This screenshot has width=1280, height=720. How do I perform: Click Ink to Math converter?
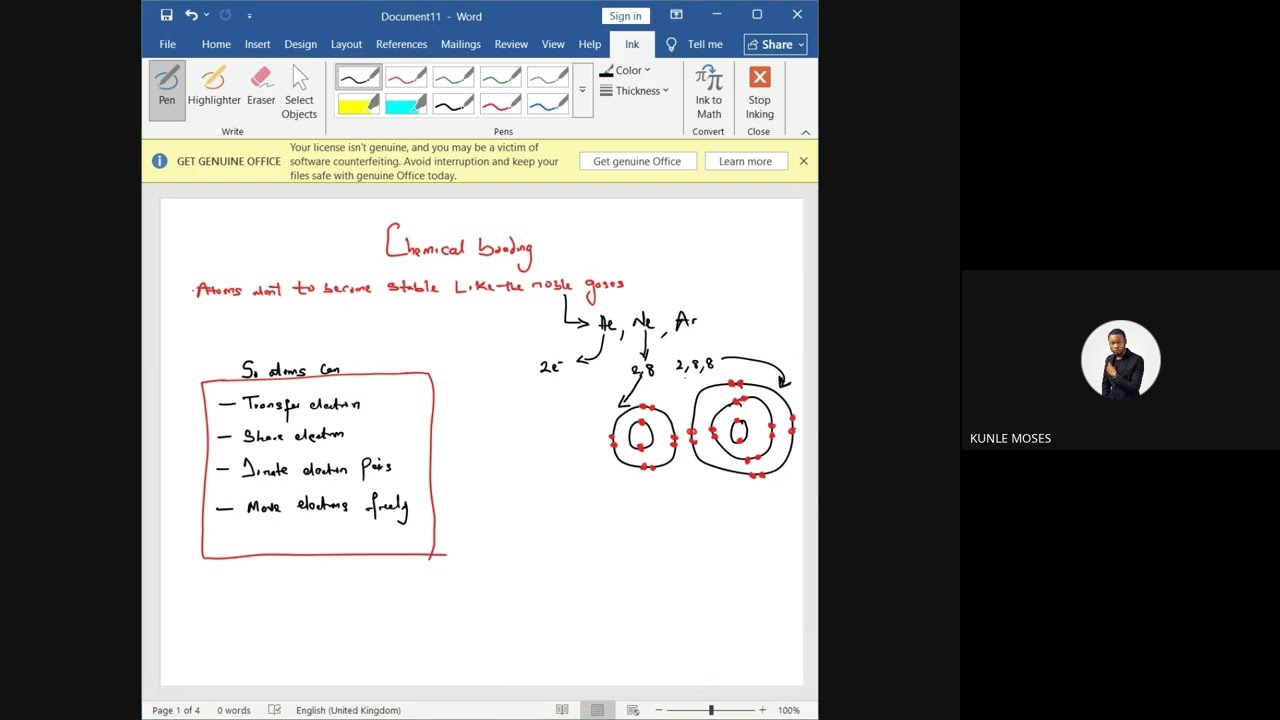coord(709,92)
